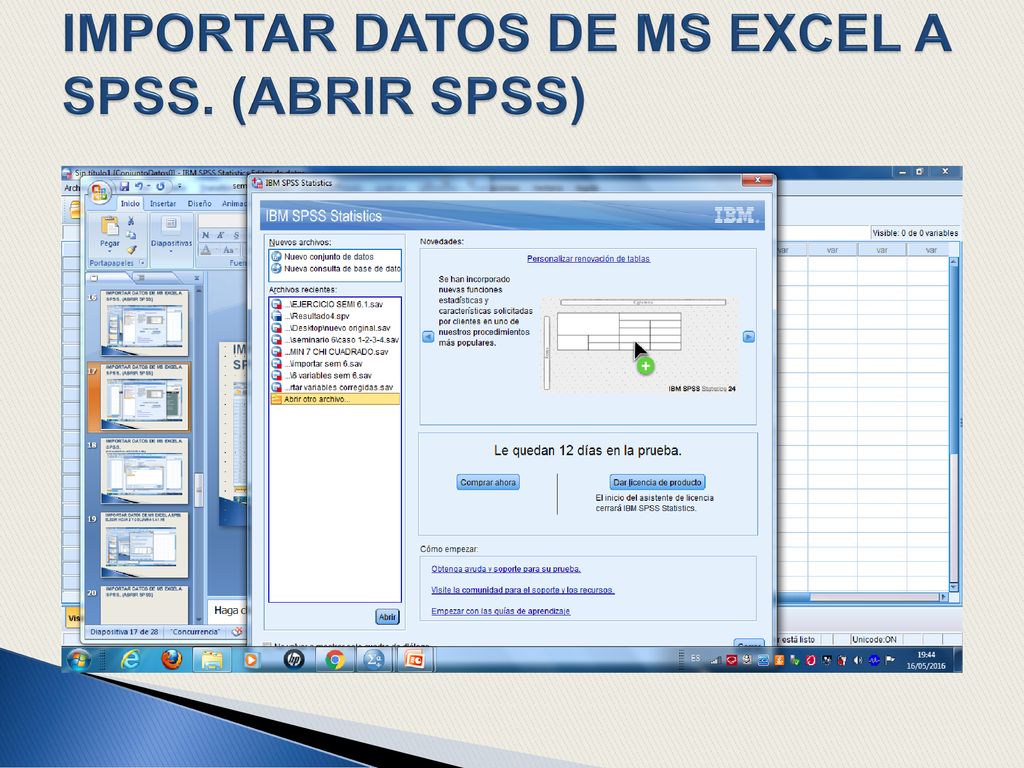Select recent file importar sem 6.sav
The width and height of the screenshot is (1024, 768).
tap(335, 364)
